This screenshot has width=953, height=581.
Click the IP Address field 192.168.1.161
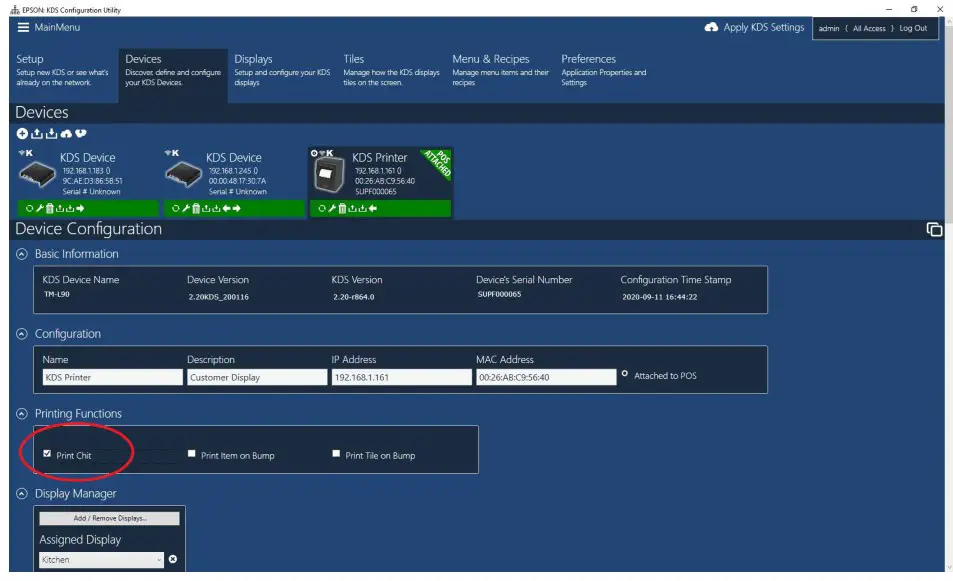(x=401, y=377)
